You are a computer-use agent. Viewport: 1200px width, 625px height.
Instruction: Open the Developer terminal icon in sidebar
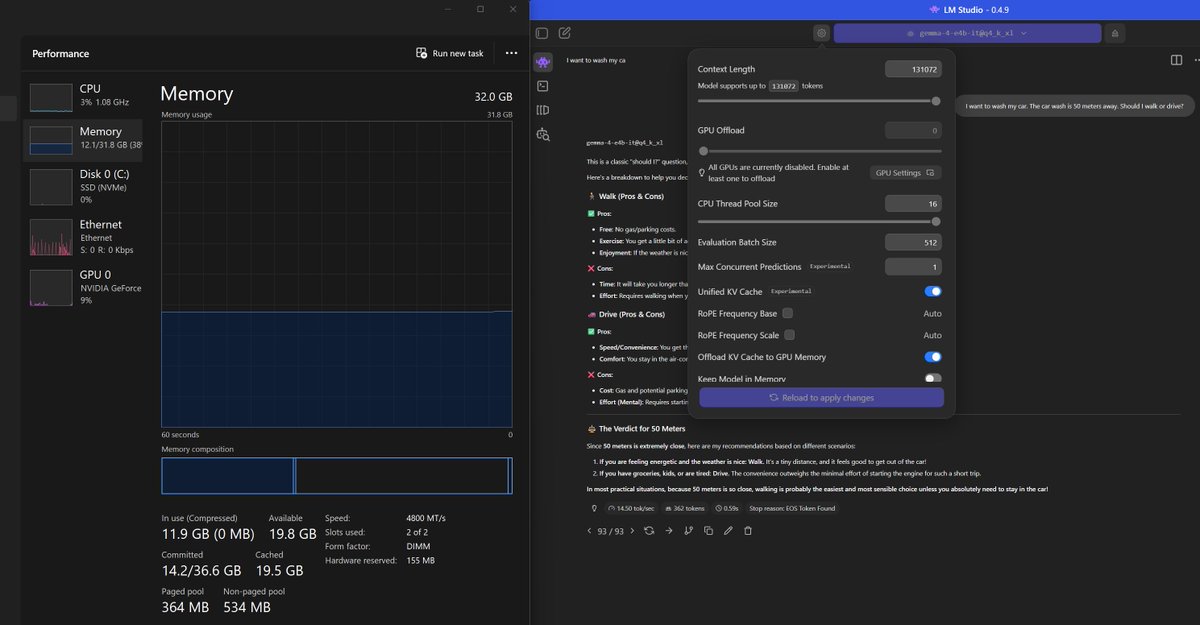543,86
